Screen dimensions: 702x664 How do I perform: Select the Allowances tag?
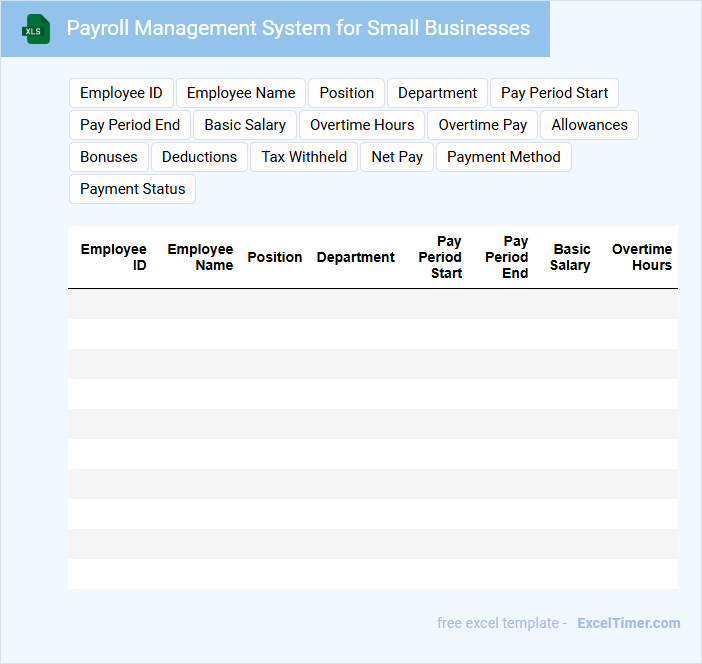(x=589, y=125)
